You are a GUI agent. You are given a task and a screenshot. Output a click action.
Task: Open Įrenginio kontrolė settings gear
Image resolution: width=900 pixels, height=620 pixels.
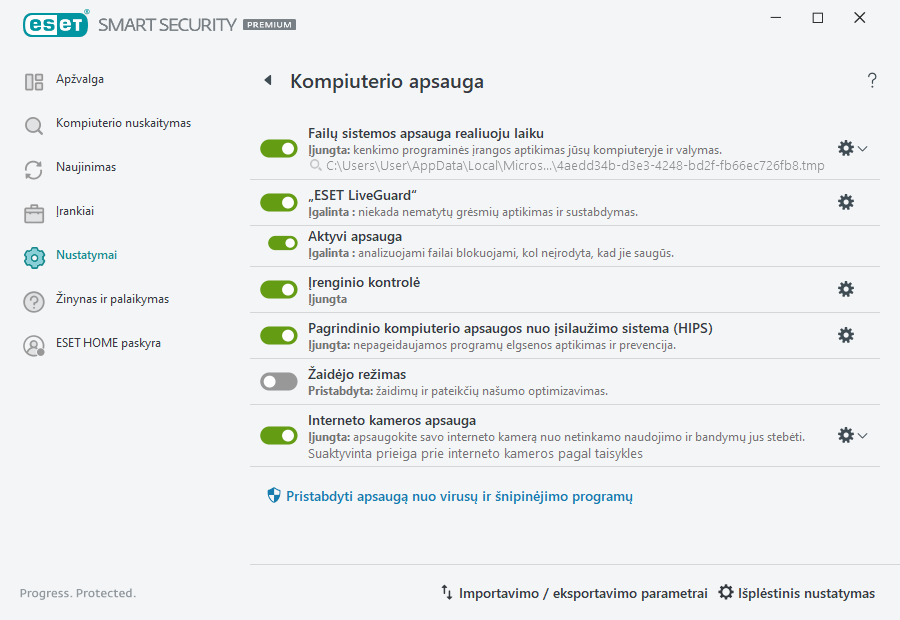point(846,289)
